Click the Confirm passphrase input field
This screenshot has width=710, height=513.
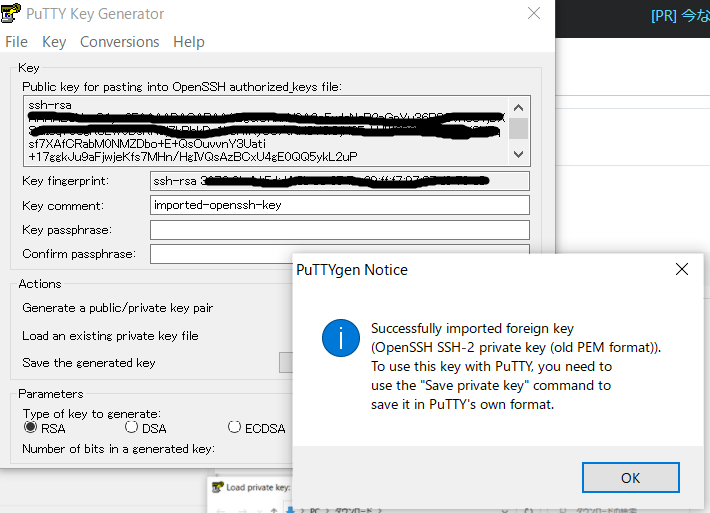(x=340, y=254)
